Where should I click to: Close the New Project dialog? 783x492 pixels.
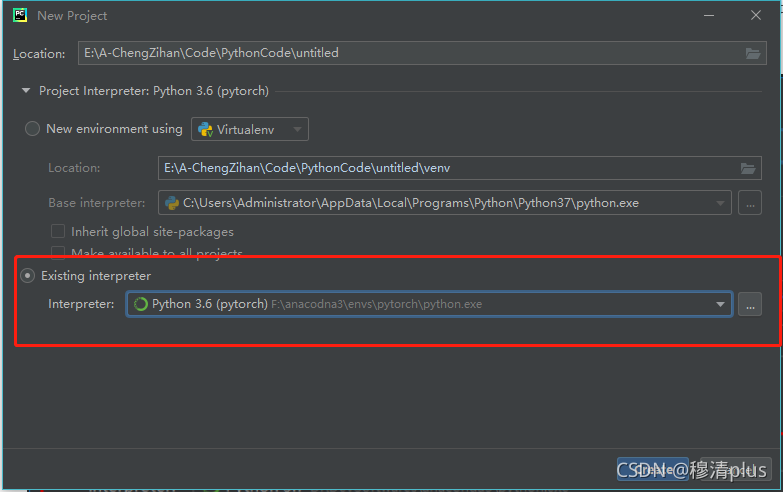coord(756,15)
